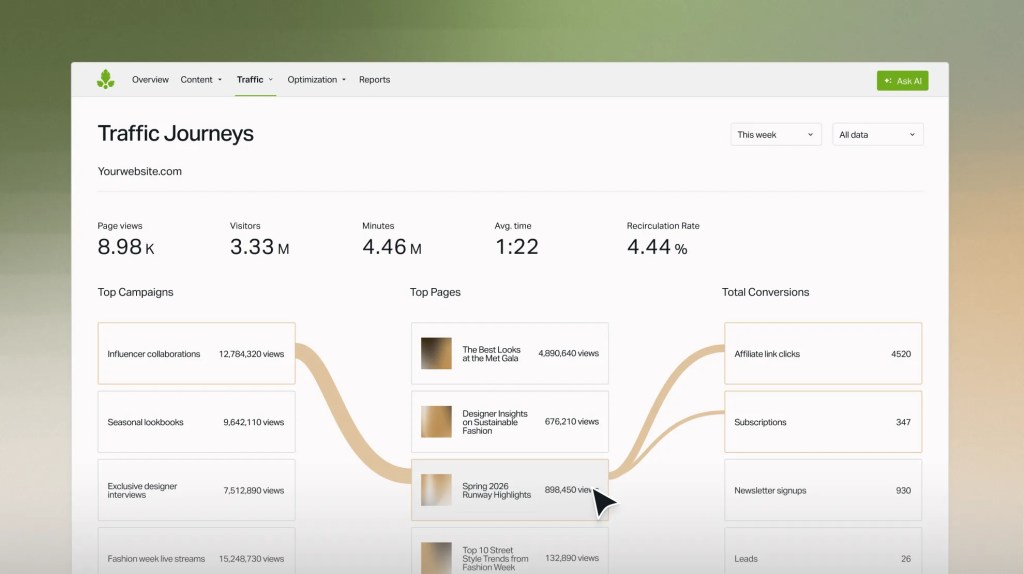Screen dimensions: 1024x574
Task: Select the Traffic tab
Action: (x=255, y=80)
